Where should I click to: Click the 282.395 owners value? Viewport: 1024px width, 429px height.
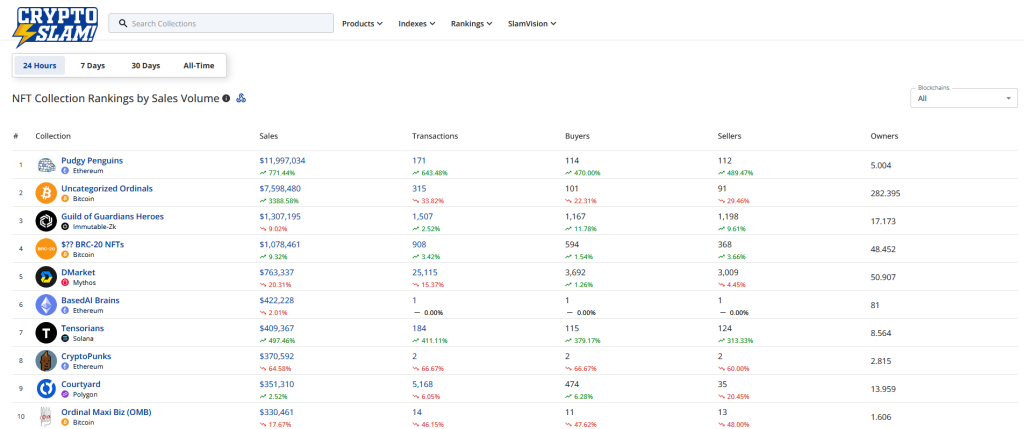tap(886, 193)
